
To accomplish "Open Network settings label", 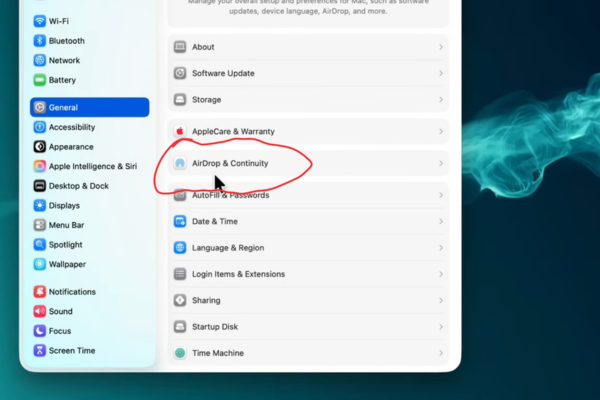I will 64,60.
